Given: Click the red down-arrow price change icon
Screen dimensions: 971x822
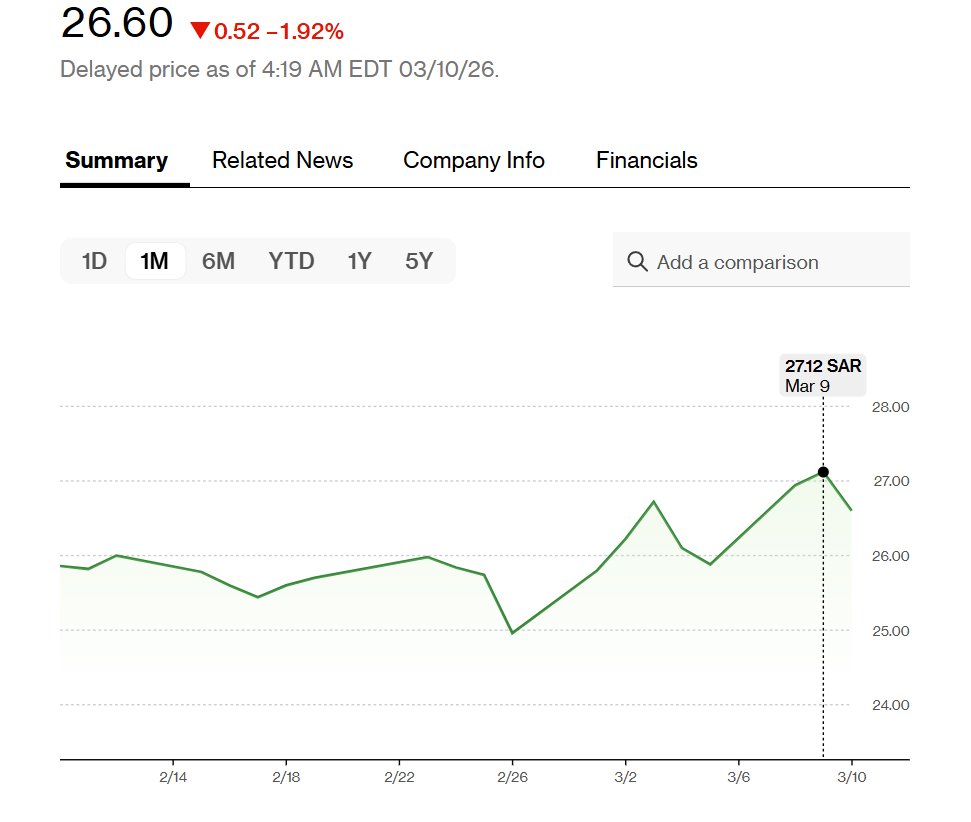Looking at the screenshot, I should click(x=200, y=31).
